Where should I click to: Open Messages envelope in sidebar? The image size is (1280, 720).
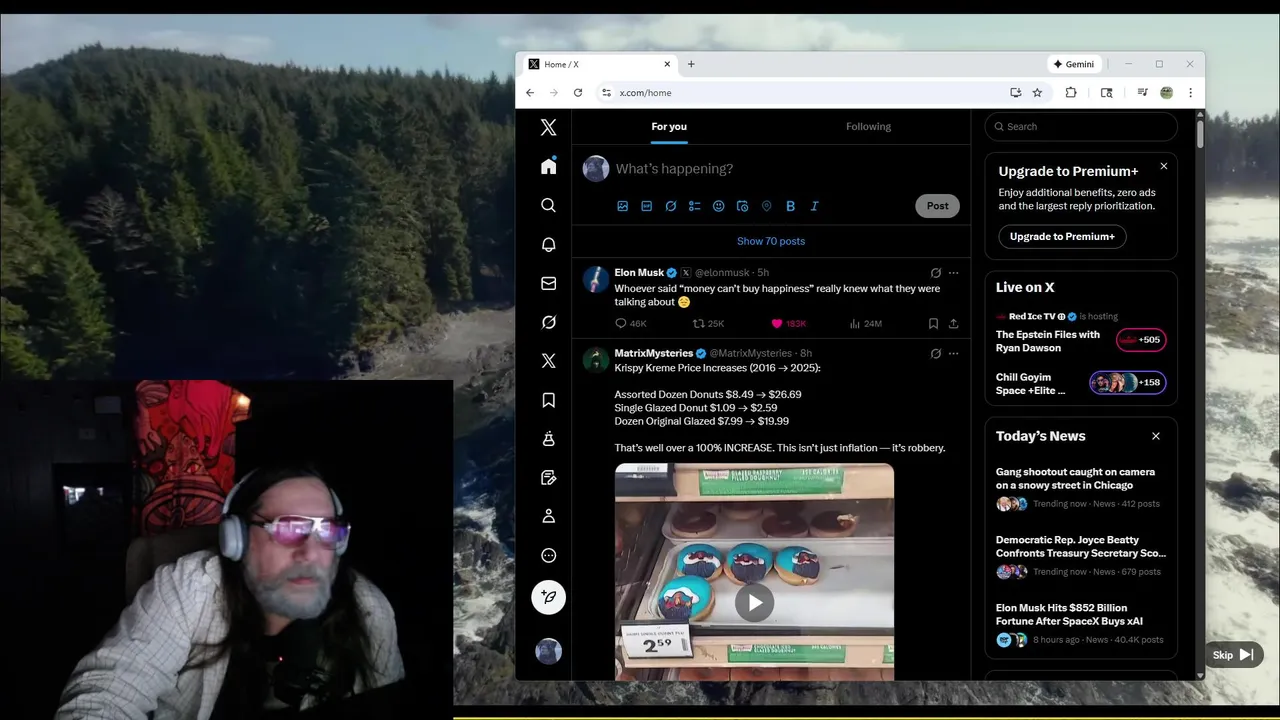pos(548,283)
